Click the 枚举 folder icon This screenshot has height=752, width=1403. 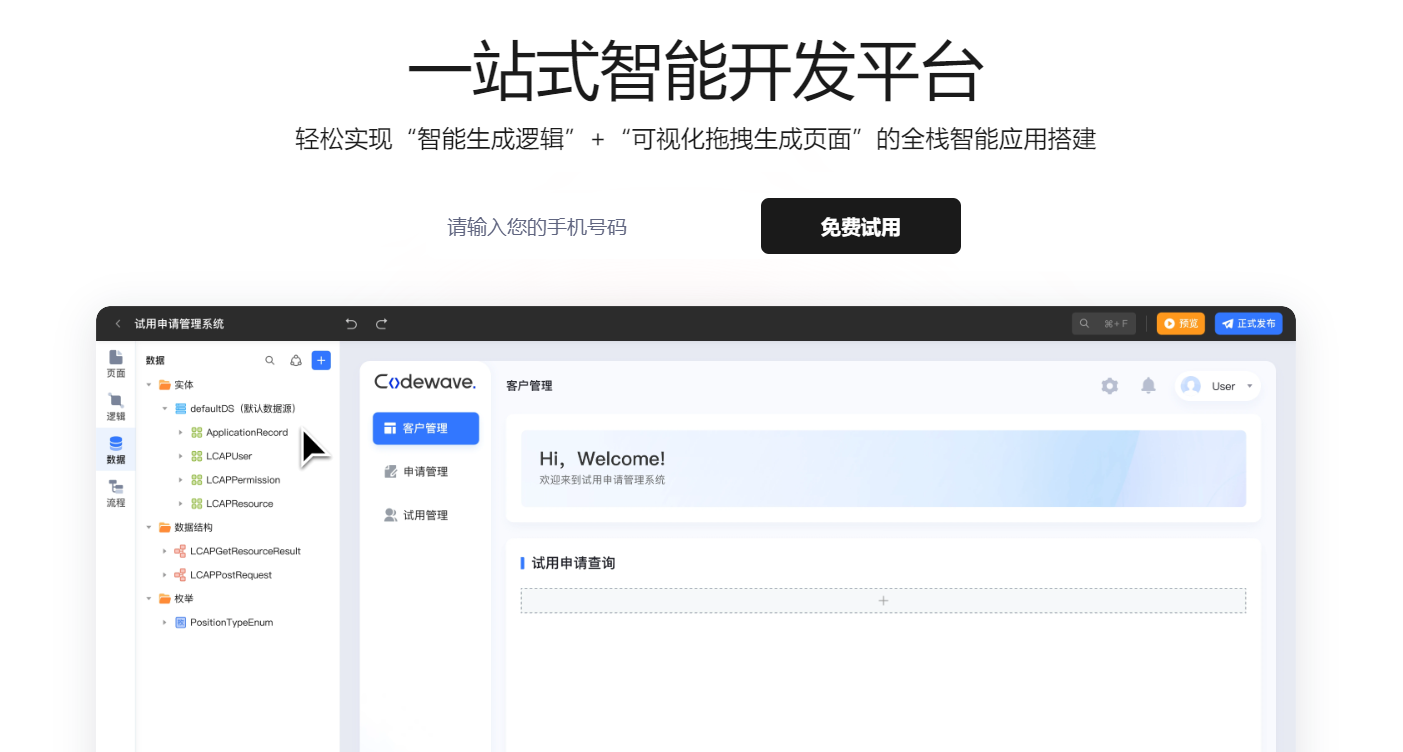pyautogui.click(x=165, y=598)
